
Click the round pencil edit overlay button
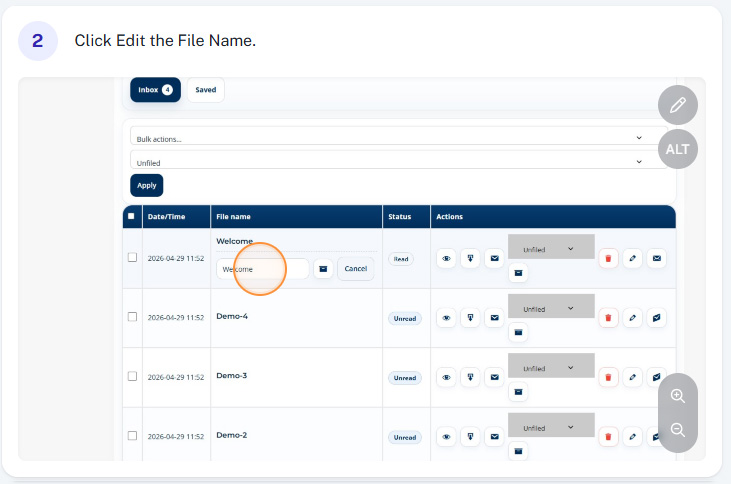pyautogui.click(x=678, y=105)
